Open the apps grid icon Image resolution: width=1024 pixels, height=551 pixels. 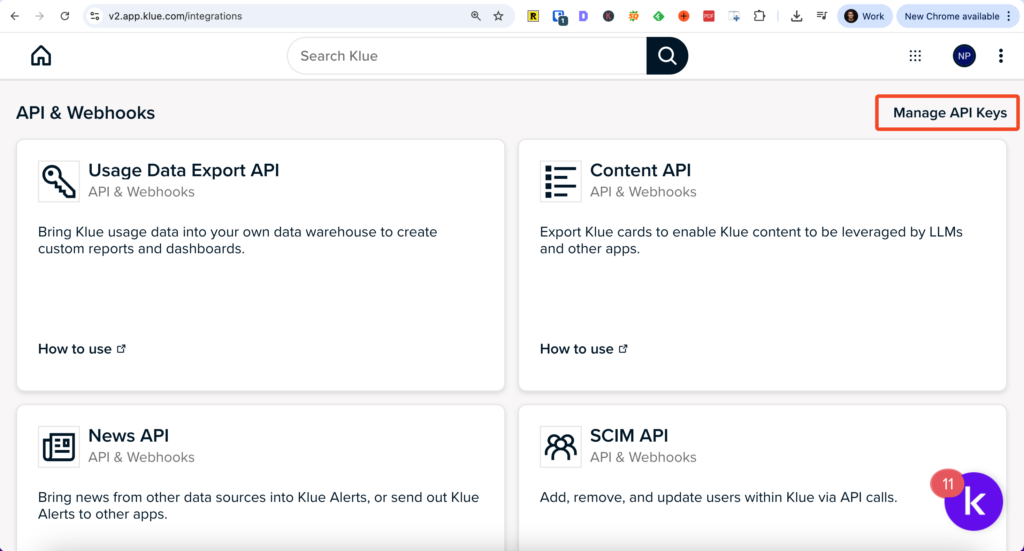pos(915,56)
